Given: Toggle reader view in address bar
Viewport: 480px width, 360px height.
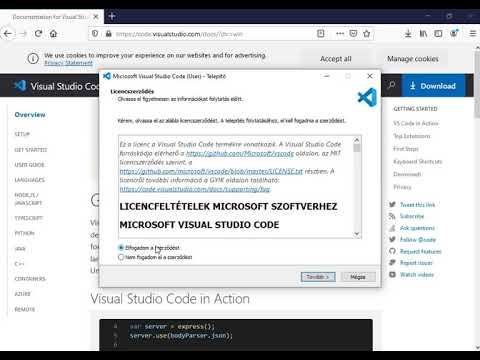Looking at the screenshot, I should click(x=320, y=33).
